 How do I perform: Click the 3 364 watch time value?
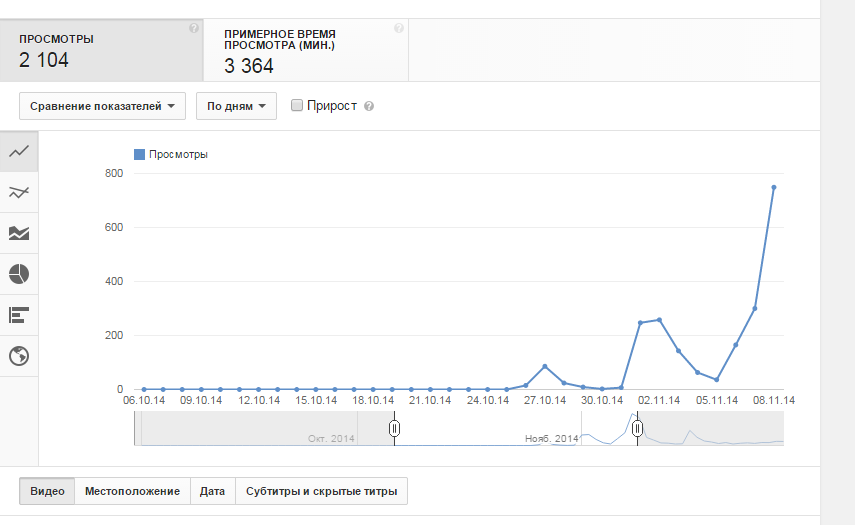pos(249,66)
